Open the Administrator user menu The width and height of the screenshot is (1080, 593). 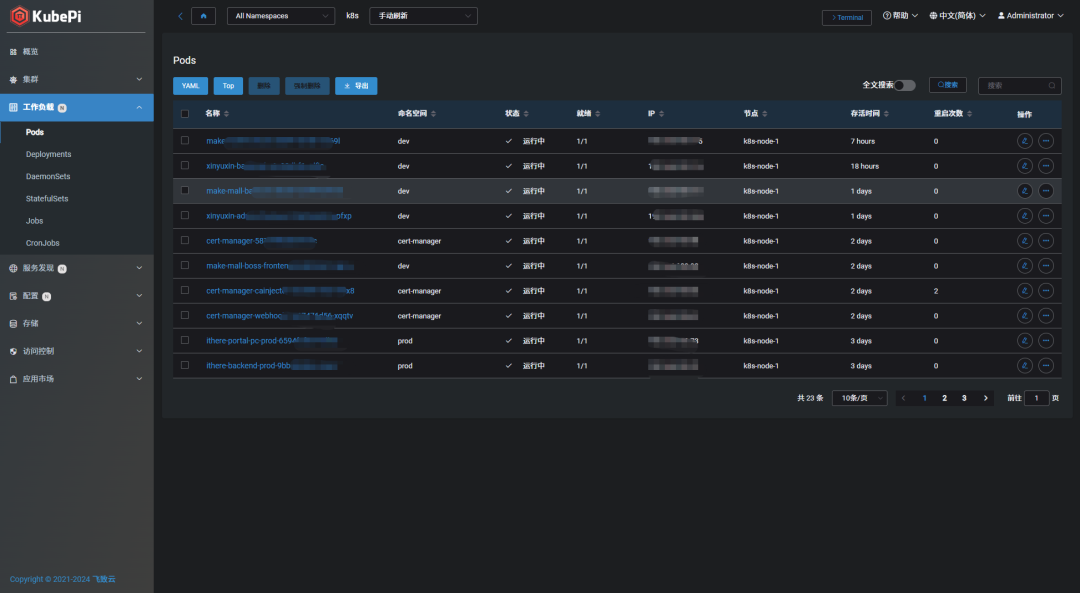(1030, 16)
